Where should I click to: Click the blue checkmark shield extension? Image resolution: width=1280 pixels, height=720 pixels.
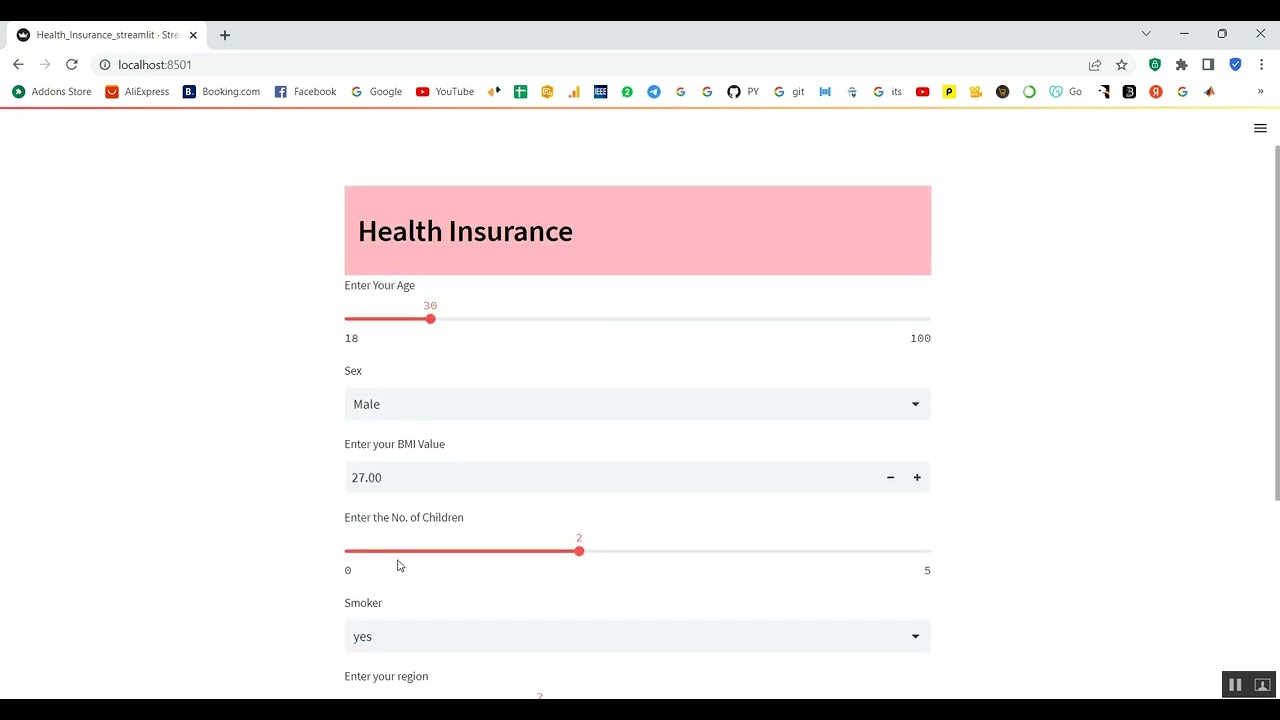1235,64
